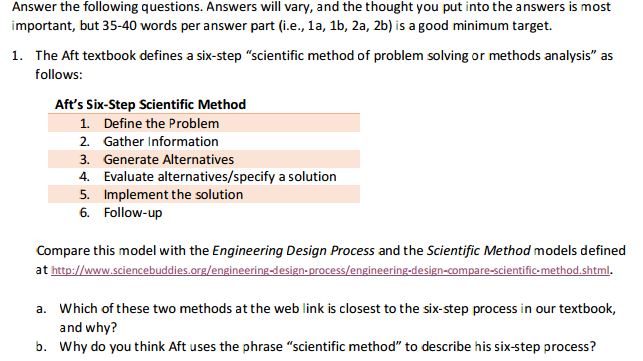
Task: Select the "Gather Information" list row
Action: pyautogui.click(x=204, y=141)
